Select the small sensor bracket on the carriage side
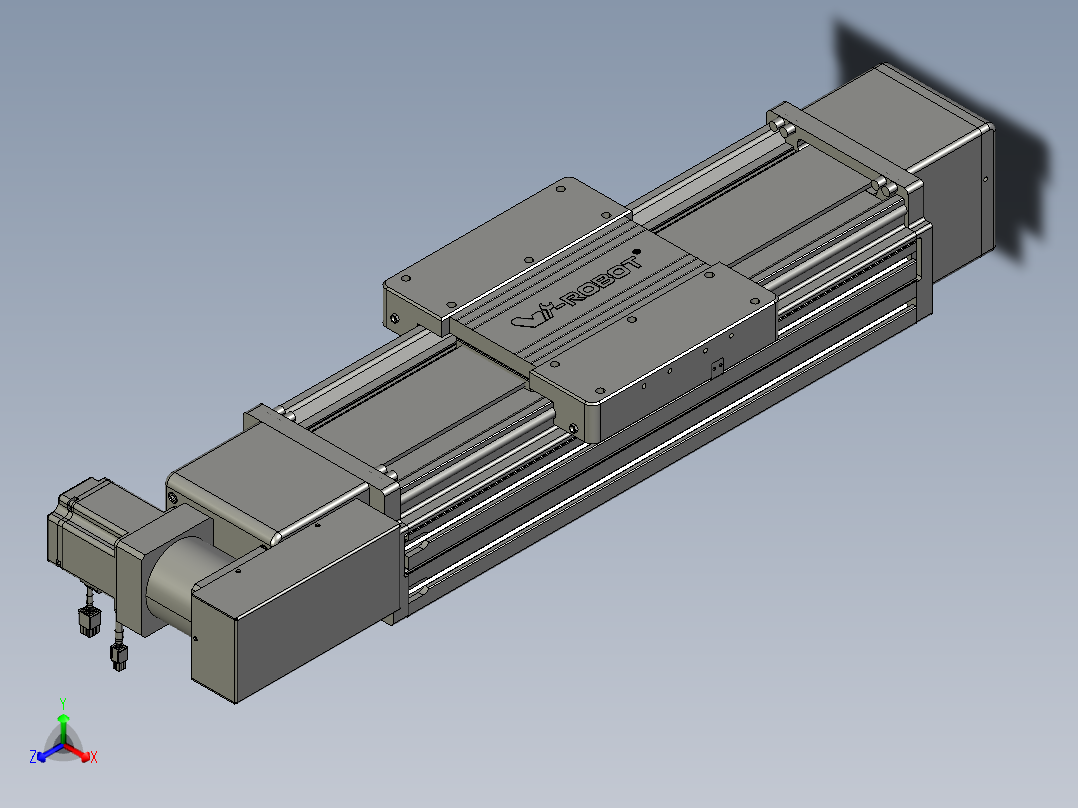This screenshot has height=808, width=1078. pos(717,369)
